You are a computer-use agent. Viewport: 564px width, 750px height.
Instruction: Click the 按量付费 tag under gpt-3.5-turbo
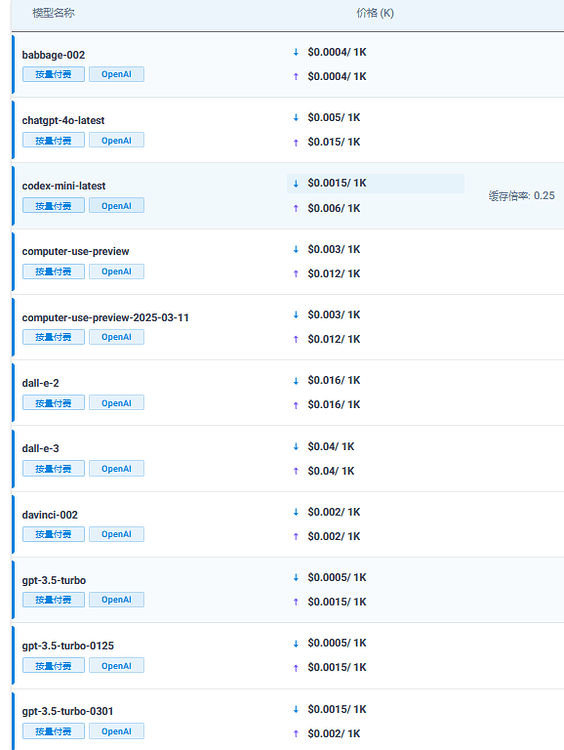coord(53,600)
